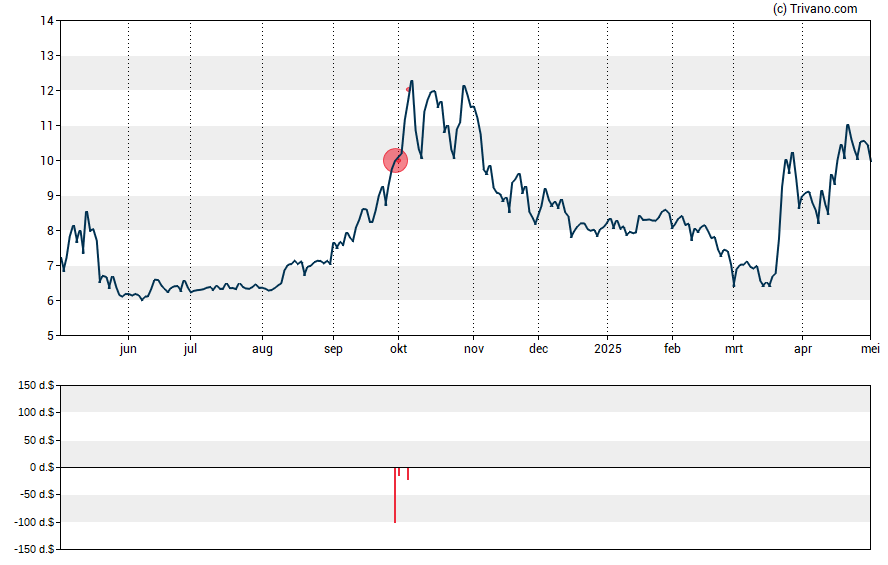
Task: Click the 'jun' month label on the x-axis
Action: (x=128, y=349)
